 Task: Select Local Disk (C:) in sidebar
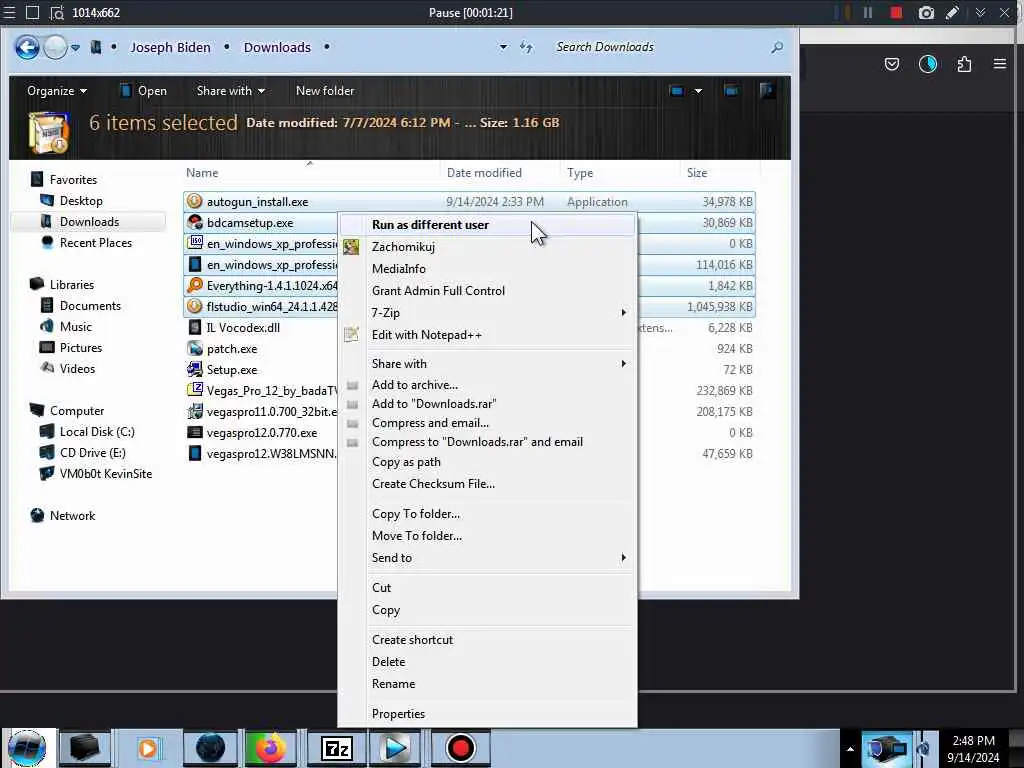(x=97, y=432)
